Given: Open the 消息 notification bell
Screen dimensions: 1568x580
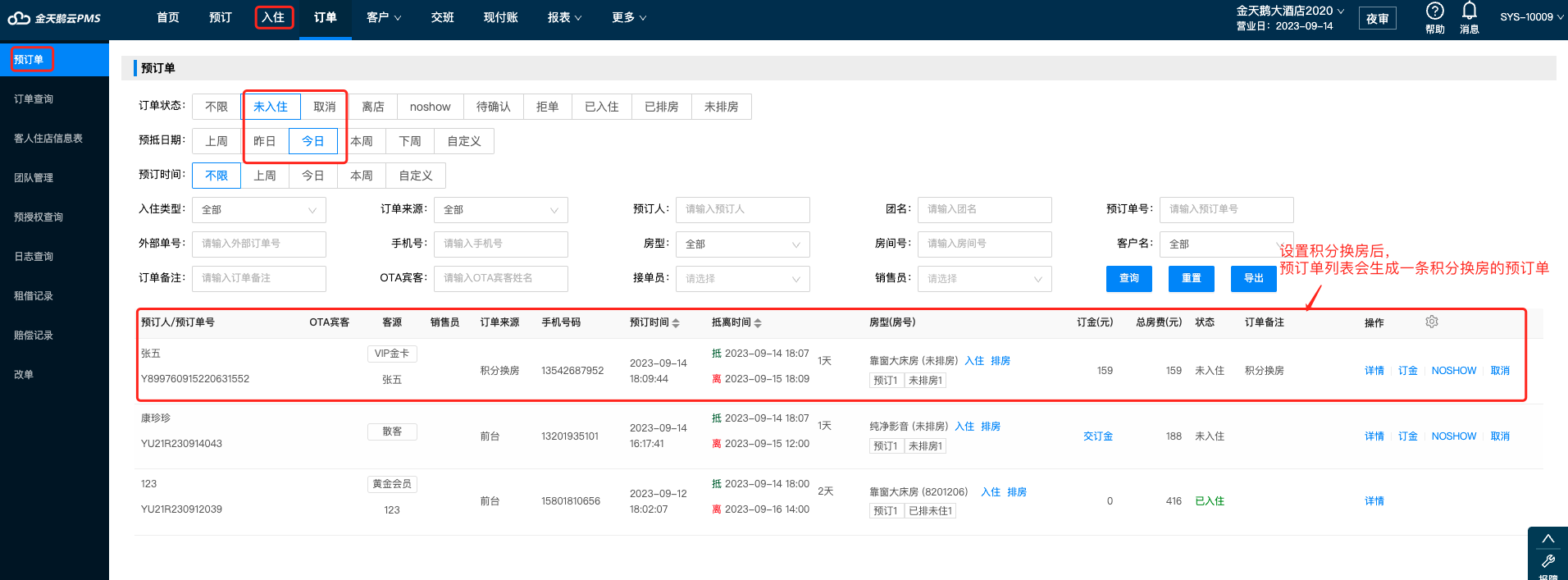Looking at the screenshot, I should point(1469,11).
